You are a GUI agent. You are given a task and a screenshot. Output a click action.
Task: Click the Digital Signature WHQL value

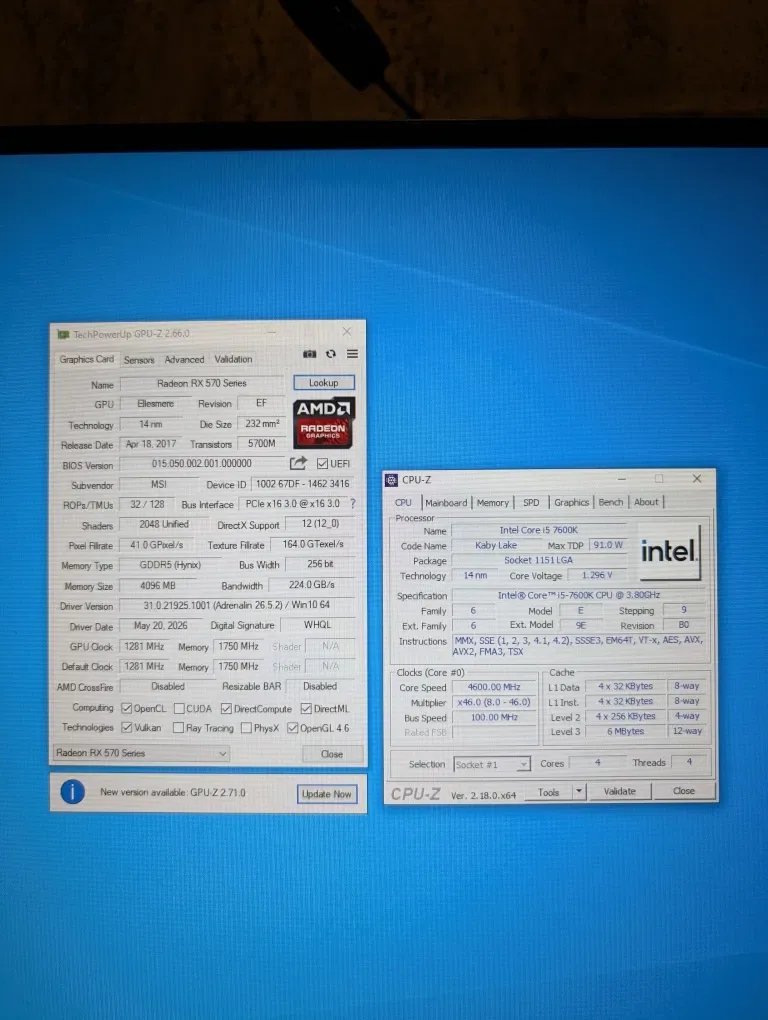pyautogui.click(x=317, y=624)
